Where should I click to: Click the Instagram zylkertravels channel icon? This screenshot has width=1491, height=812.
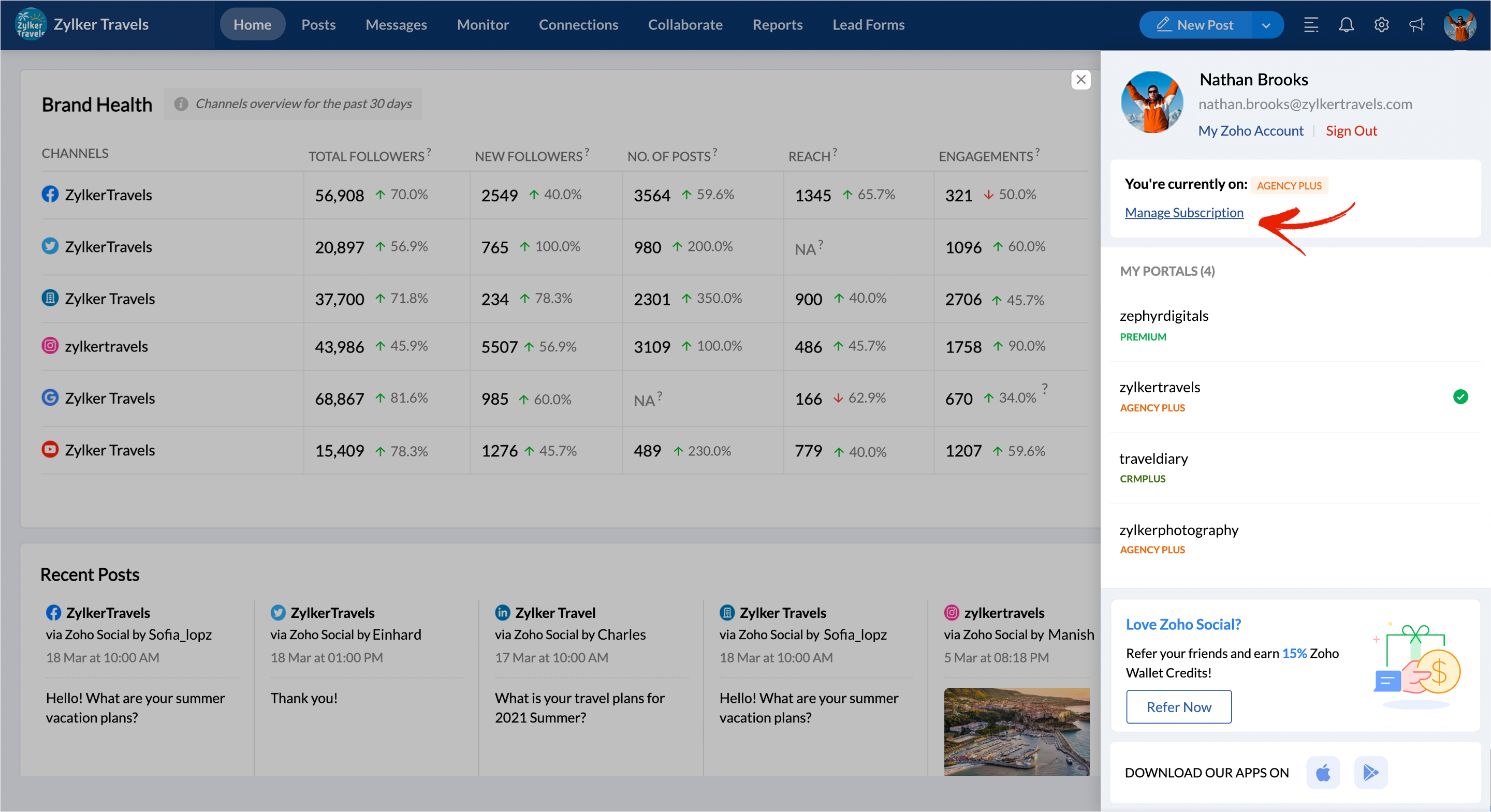tap(50, 346)
